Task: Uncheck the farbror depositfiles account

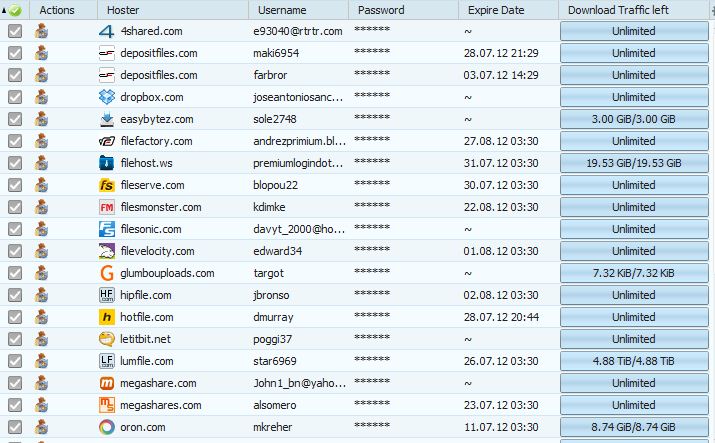Action: coord(15,75)
